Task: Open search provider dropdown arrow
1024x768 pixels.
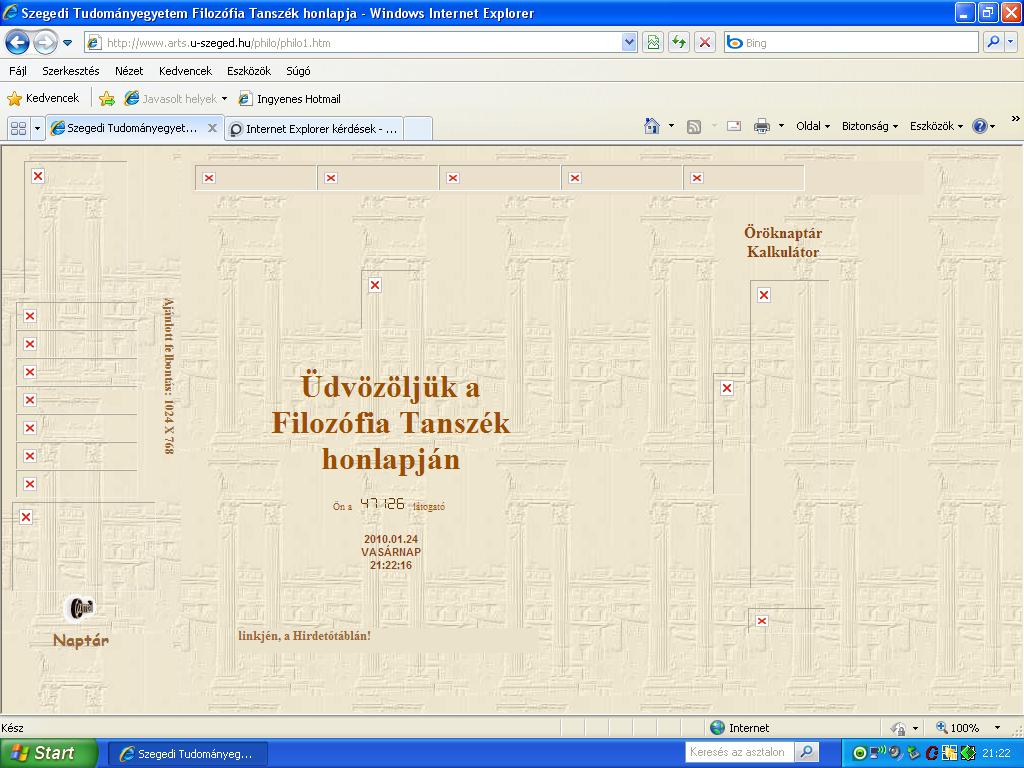Action: [1011, 43]
